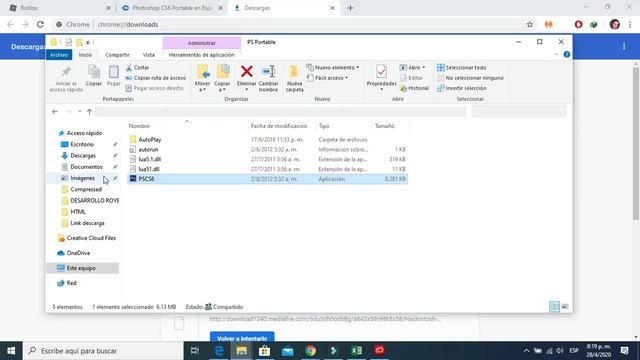Sort by Tamaño column header
This screenshot has height=360, width=640.
point(384,126)
